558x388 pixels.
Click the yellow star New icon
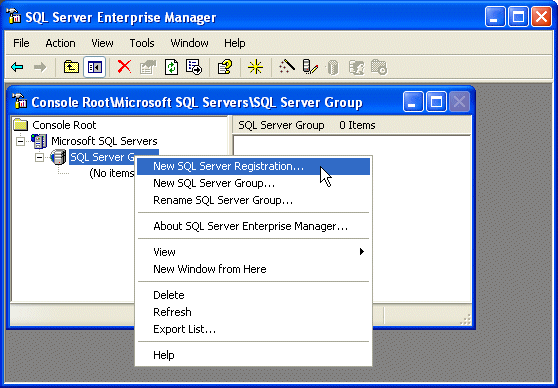(x=256, y=67)
